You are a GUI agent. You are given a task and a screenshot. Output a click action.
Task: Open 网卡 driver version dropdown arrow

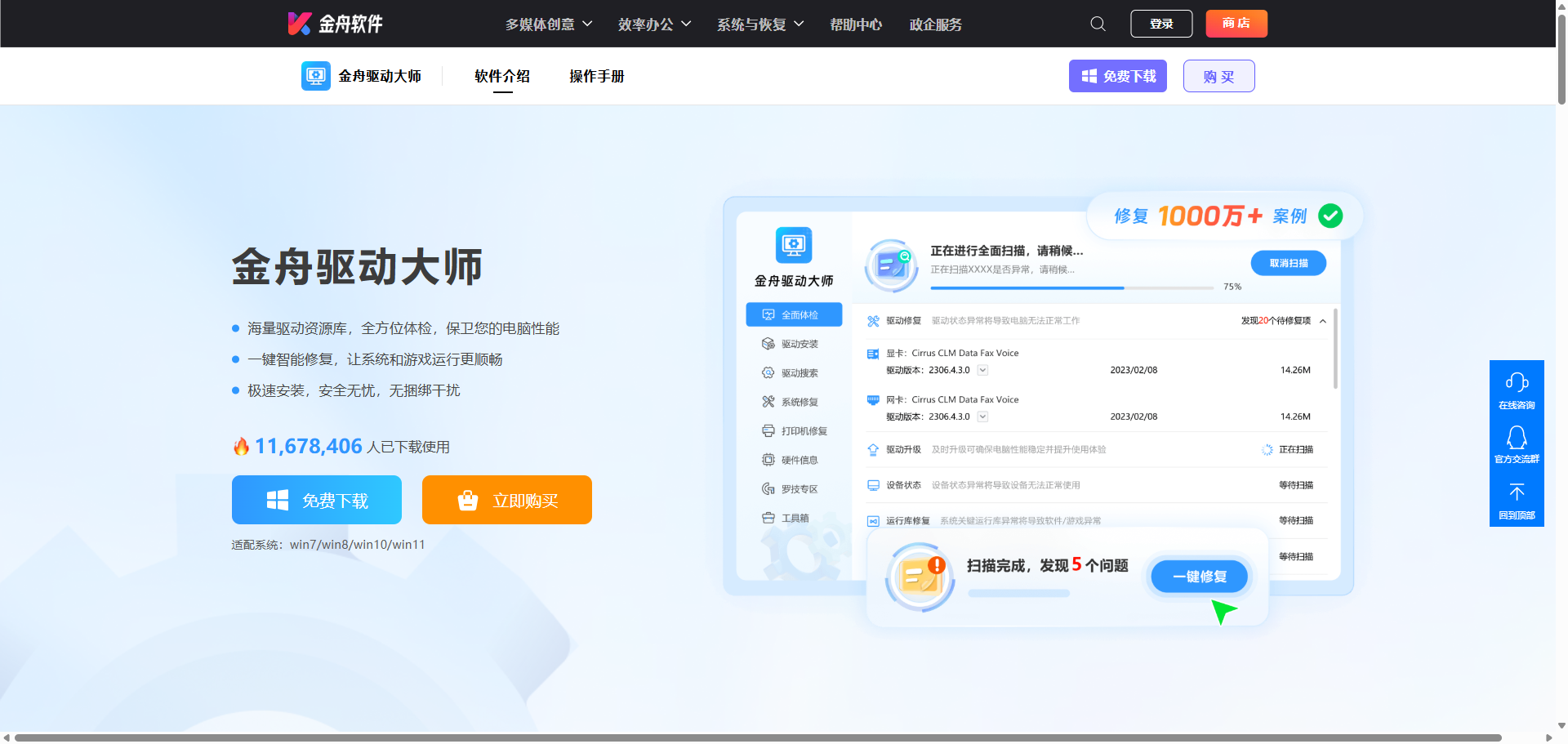pyautogui.click(x=982, y=417)
